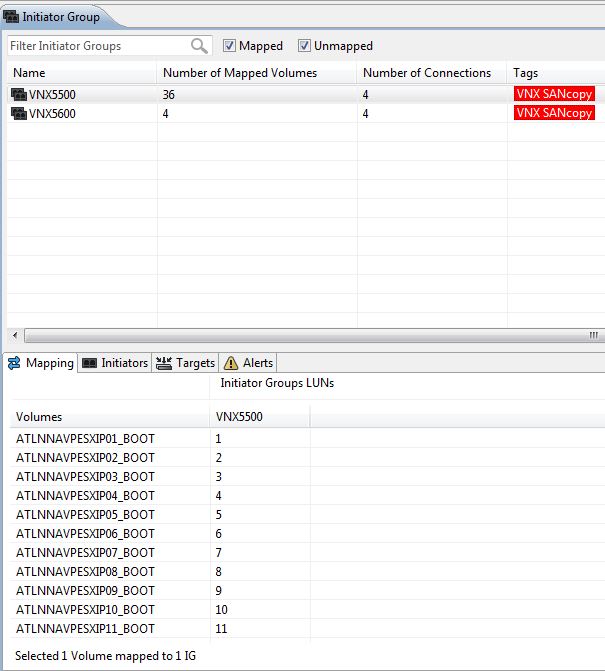Click VNX5600 mapped volumes value 4
605x671 pixels.
tap(166, 114)
